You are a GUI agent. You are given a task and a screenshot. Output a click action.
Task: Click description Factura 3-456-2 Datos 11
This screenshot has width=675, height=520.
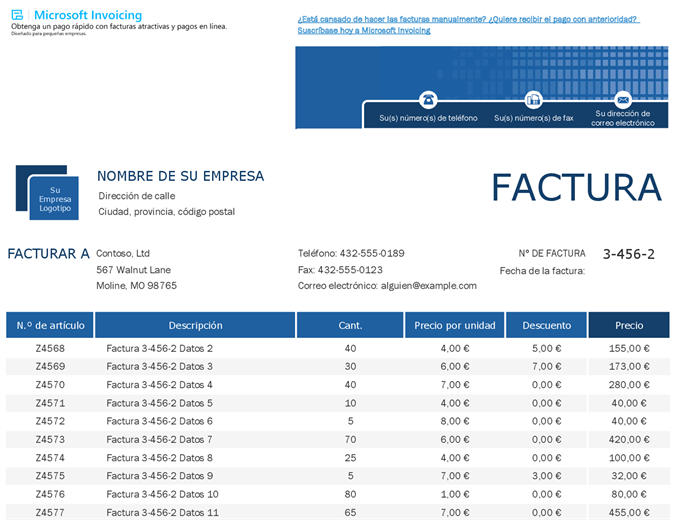(x=162, y=512)
